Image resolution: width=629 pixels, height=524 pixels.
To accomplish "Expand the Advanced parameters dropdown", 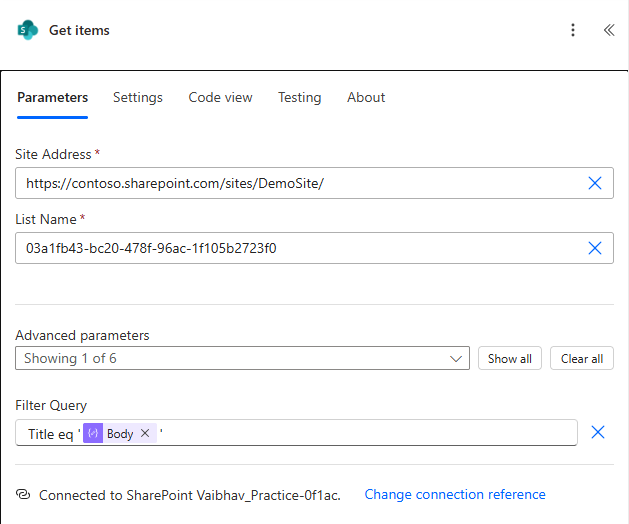I will 242,358.
